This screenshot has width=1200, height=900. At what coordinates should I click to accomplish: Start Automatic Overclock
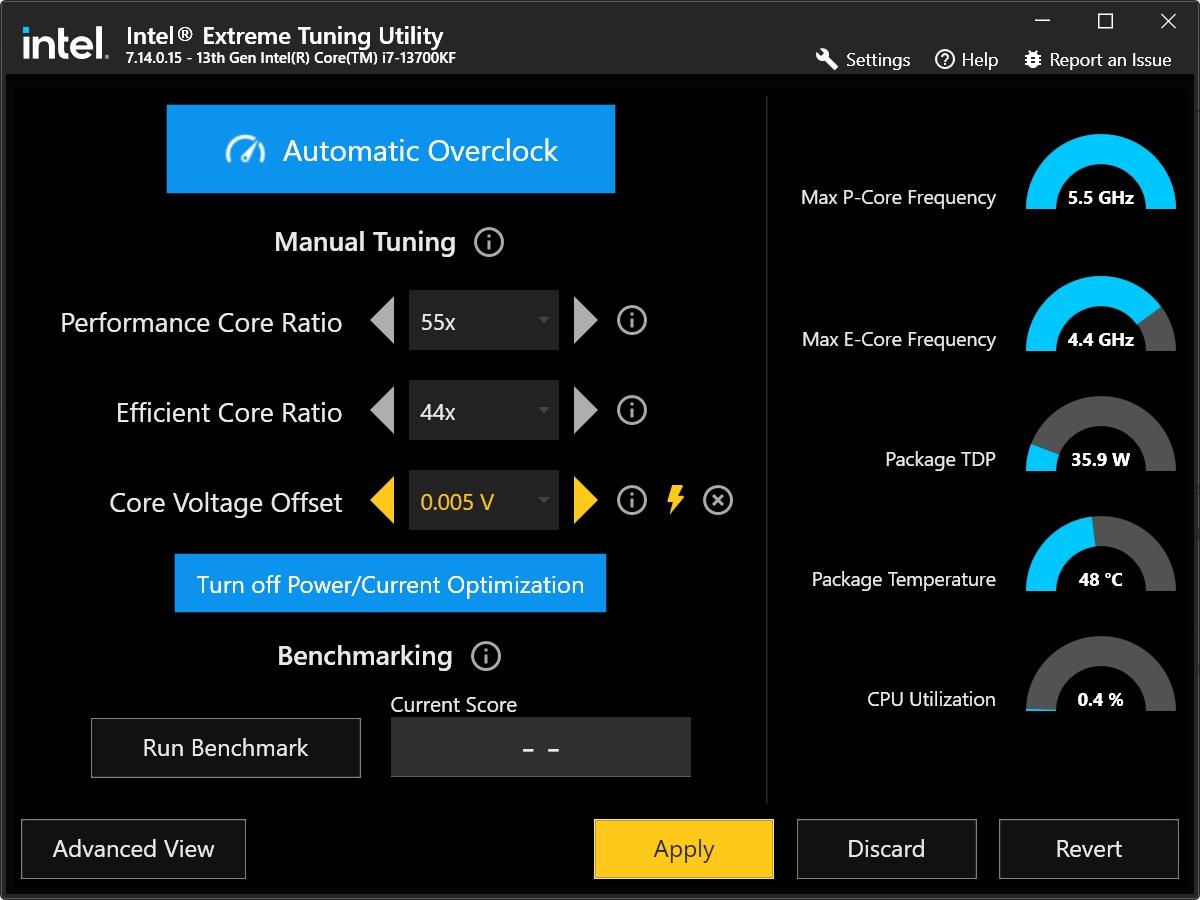click(390, 150)
